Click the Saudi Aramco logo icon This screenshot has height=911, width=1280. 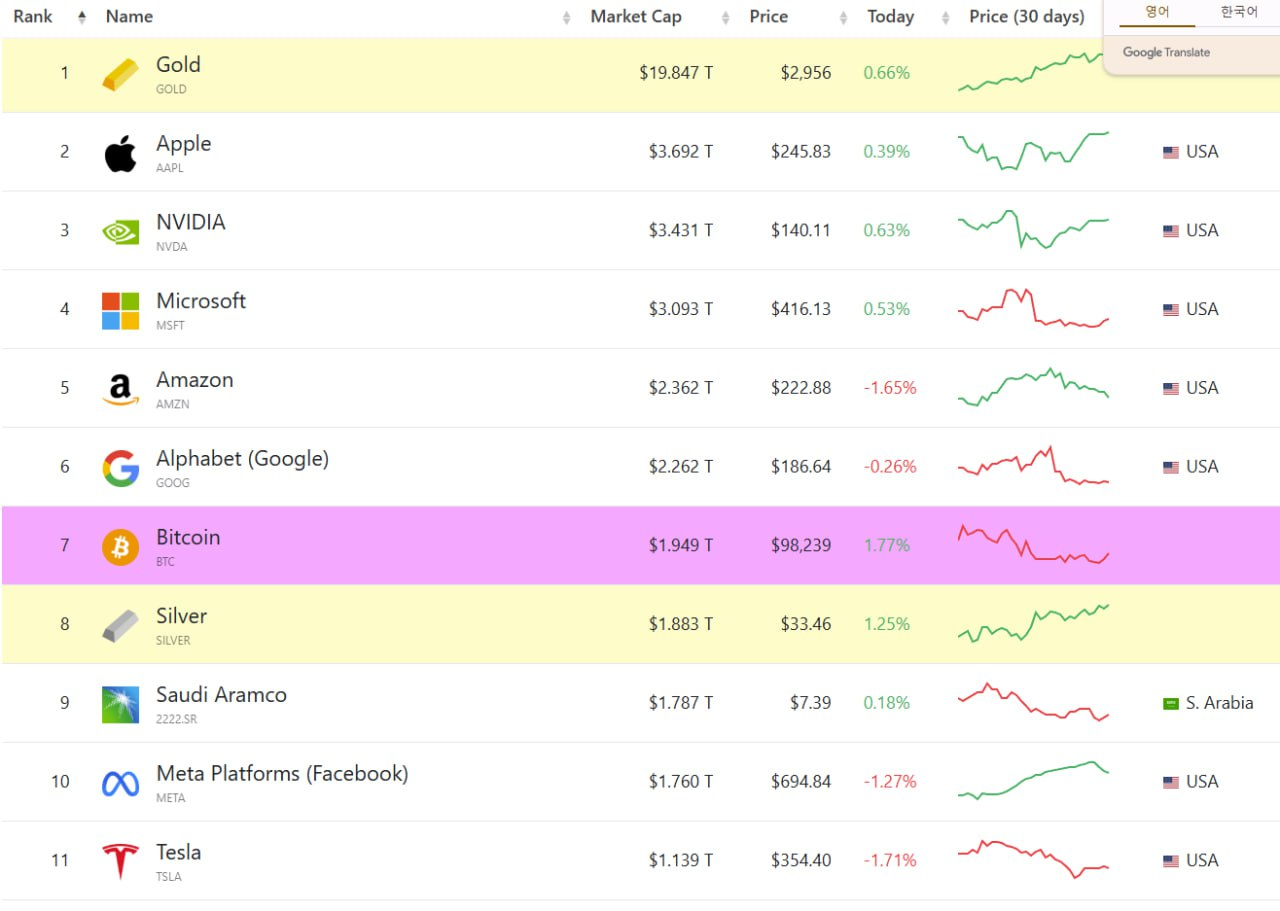(x=121, y=705)
